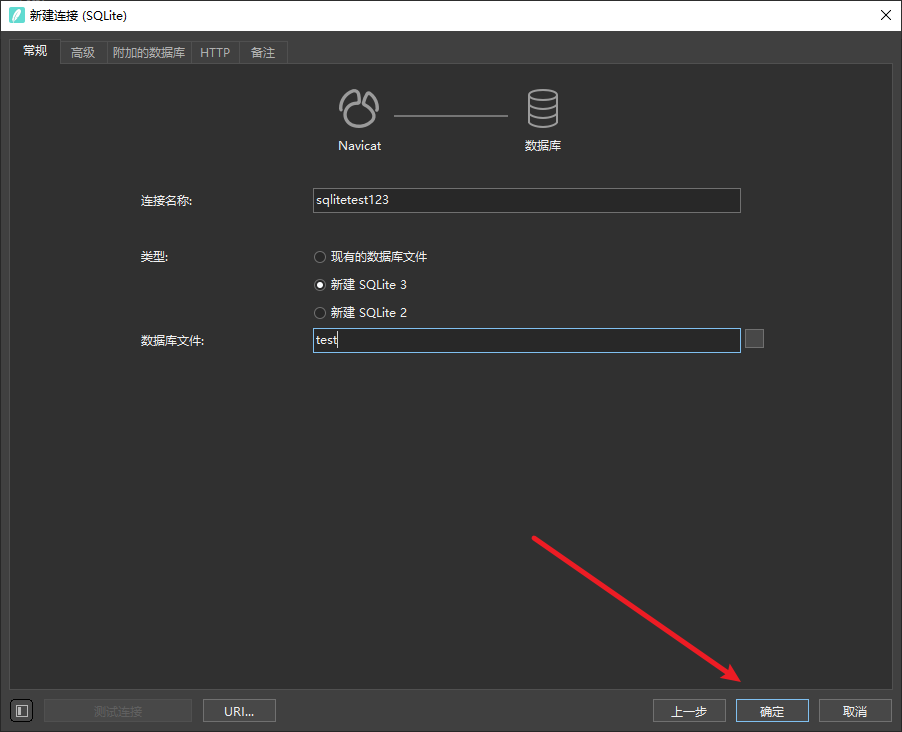The height and width of the screenshot is (732, 902).
Task: Click the browse button next to database file
Action: 754,338
